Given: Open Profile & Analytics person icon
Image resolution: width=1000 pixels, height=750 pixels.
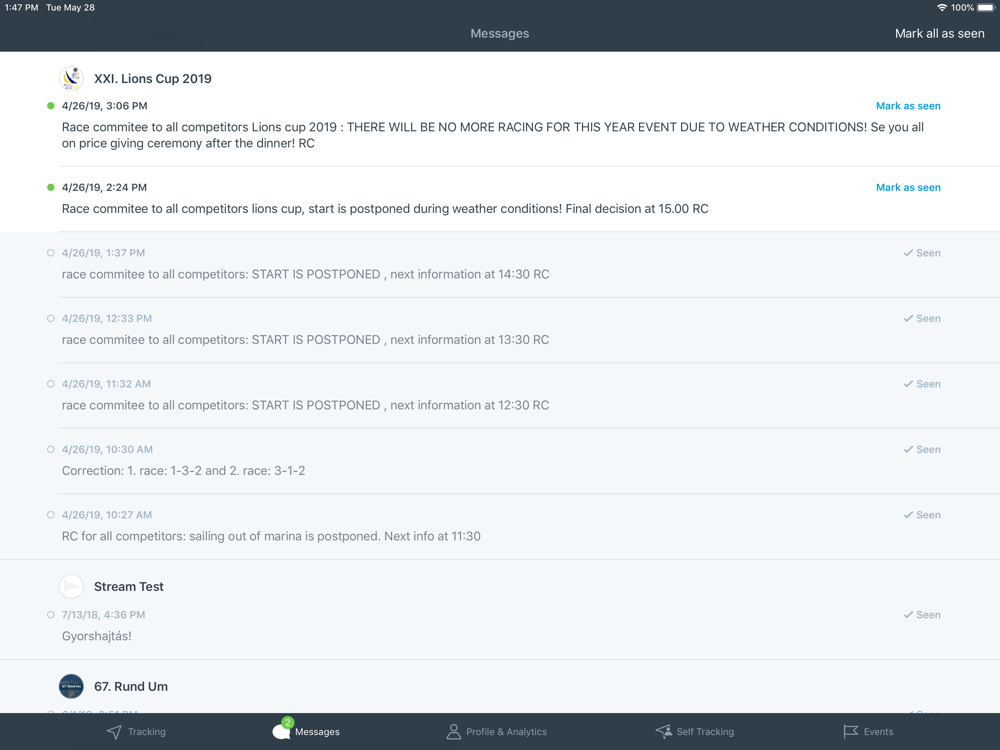Looking at the screenshot, I should [453, 732].
